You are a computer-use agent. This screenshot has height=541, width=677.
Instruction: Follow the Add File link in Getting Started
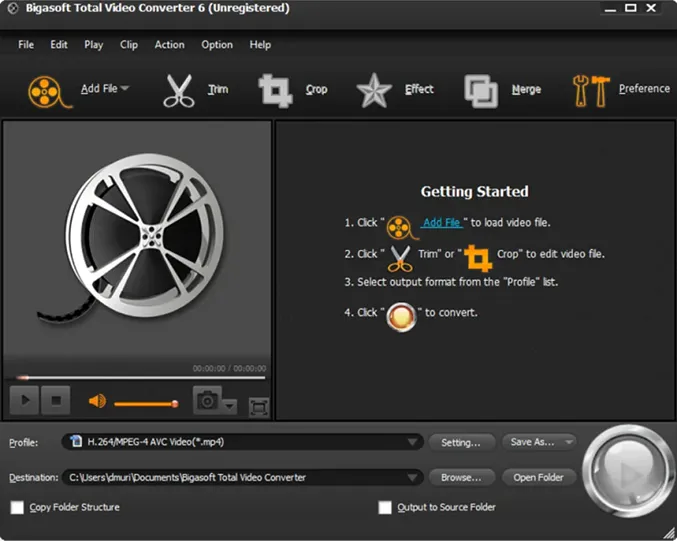point(441,222)
